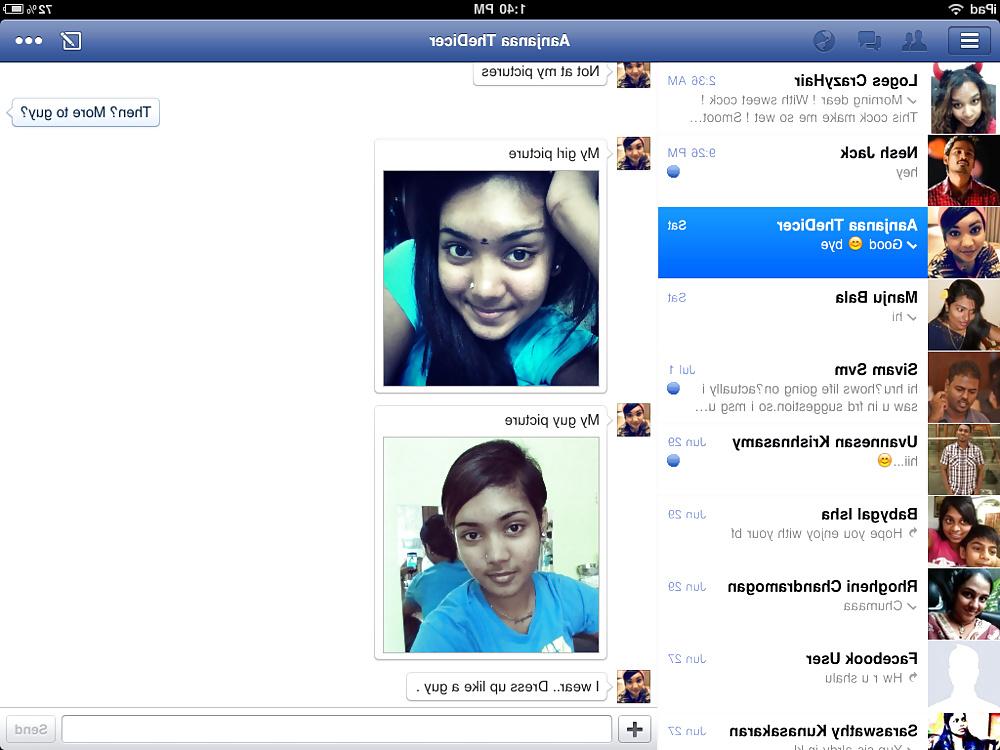Open the hamburger menu icon
Viewport: 1000px width, 750px height.
click(x=969, y=41)
